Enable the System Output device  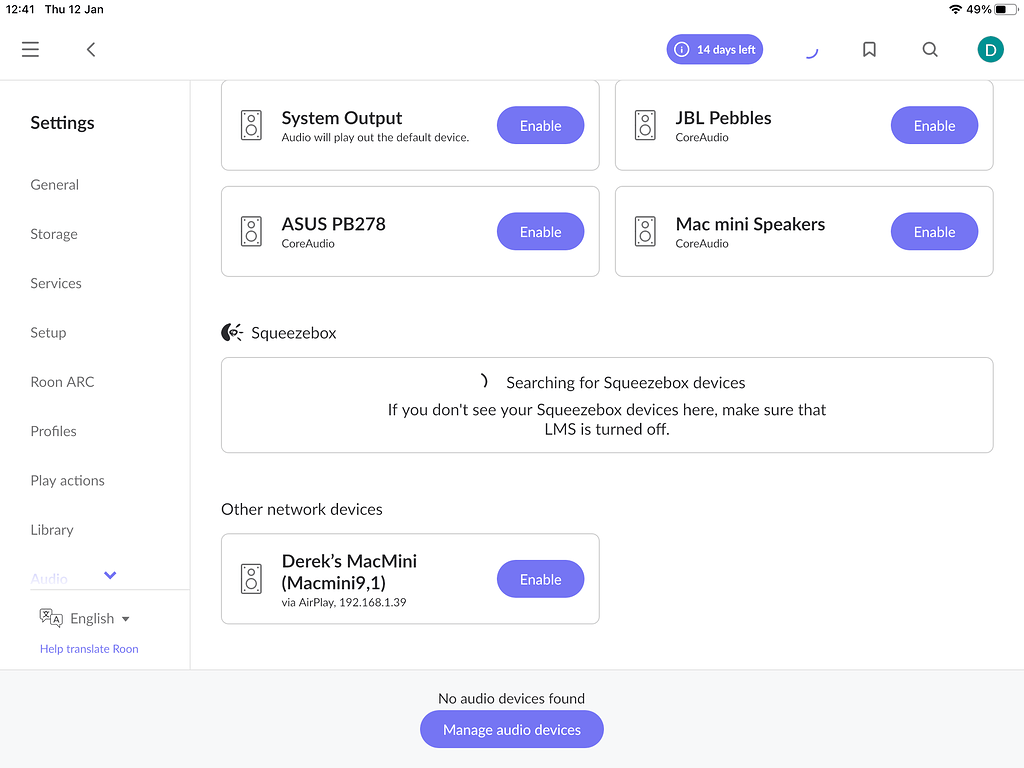pos(540,126)
